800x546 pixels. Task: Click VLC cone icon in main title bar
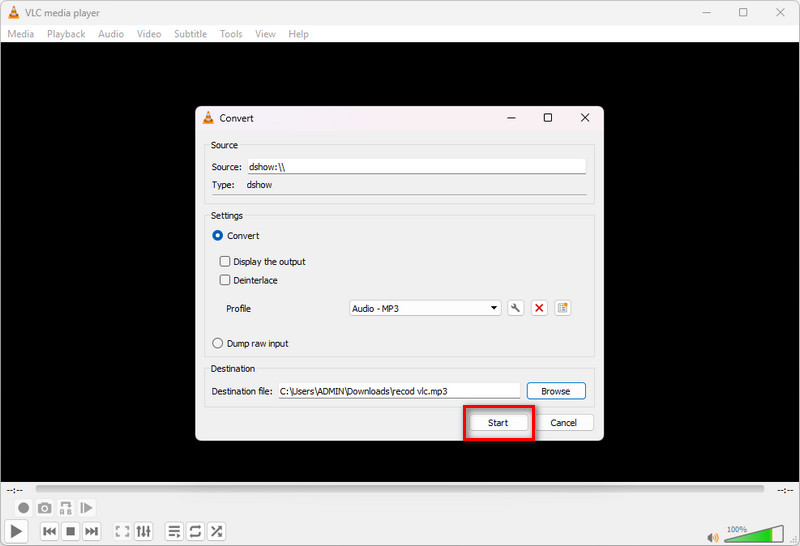click(x=14, y=13)
